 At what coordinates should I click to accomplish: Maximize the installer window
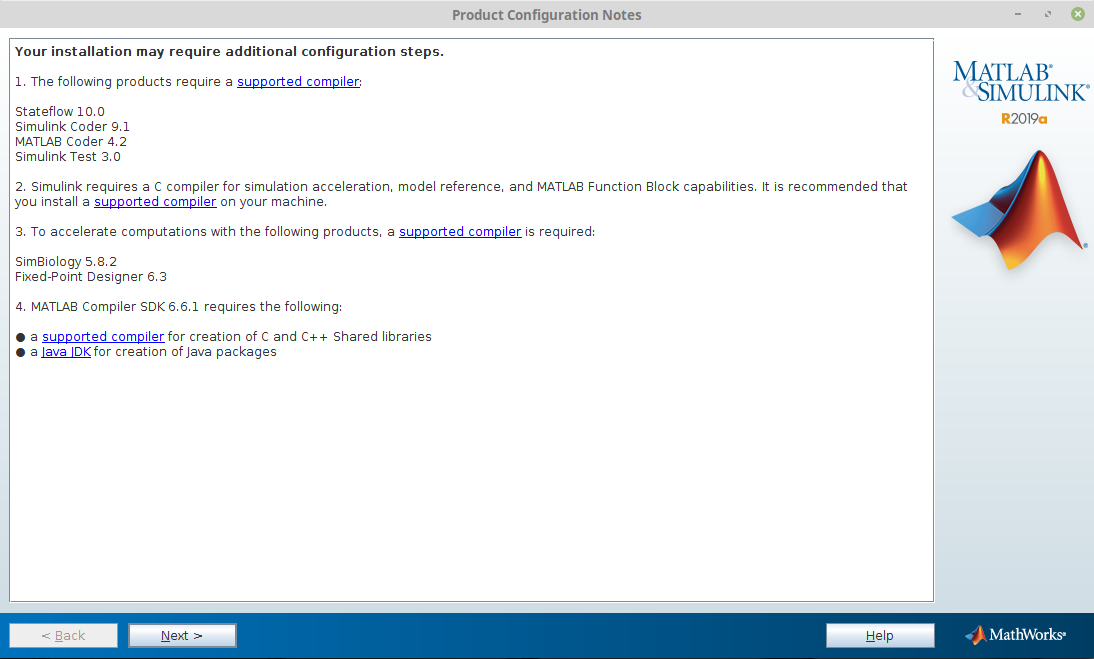(1048, 14)
